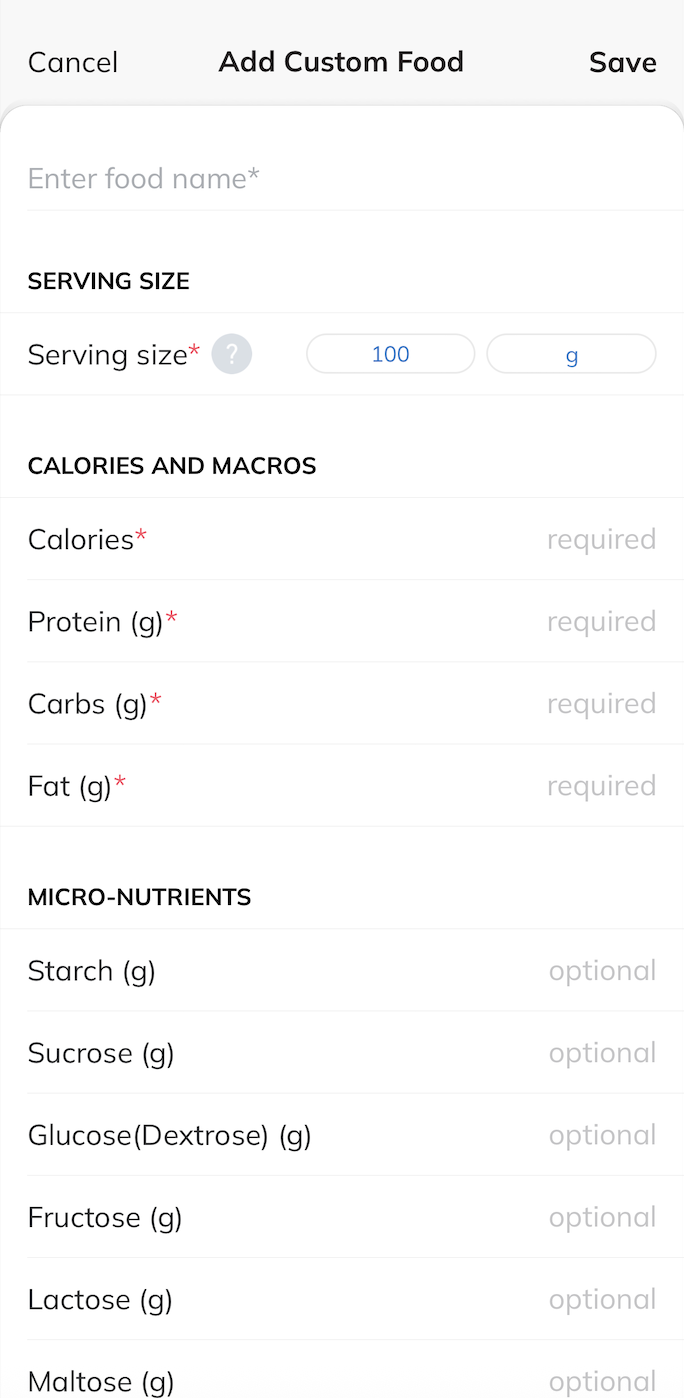Enter the Lactose (g) amount
The width and height of the screenshot is (684, 1398).
point(601,1299)
